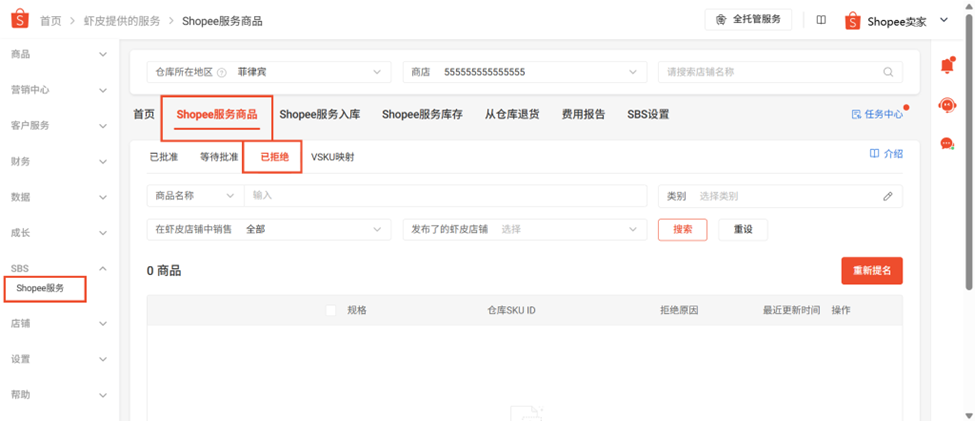Click the 首页 breadcrumb link
The height and width of the screenshot is (421, 975).
coord(51,21)
